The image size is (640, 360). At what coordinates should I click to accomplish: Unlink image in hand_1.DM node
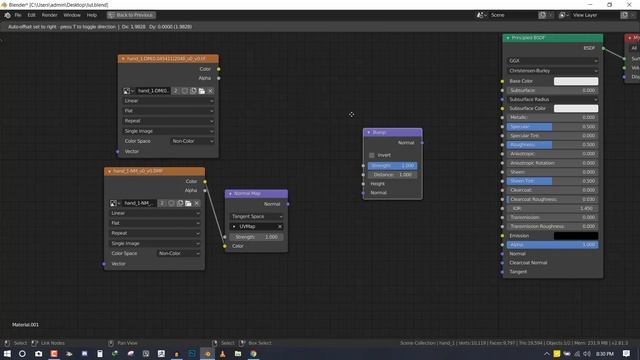tap(210, 91)
